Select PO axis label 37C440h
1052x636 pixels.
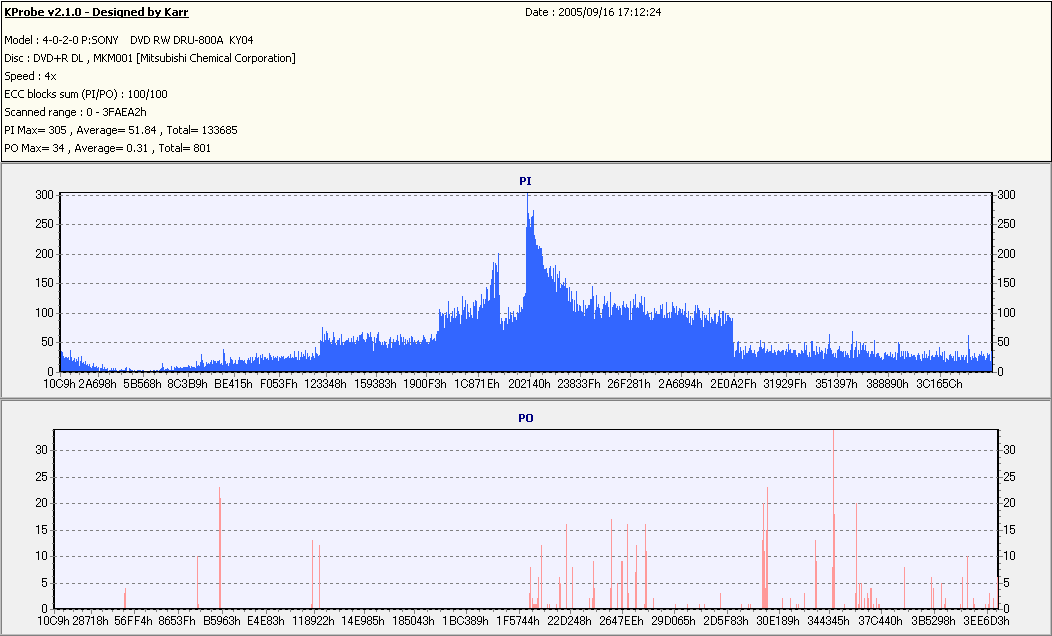coord(880,621)
